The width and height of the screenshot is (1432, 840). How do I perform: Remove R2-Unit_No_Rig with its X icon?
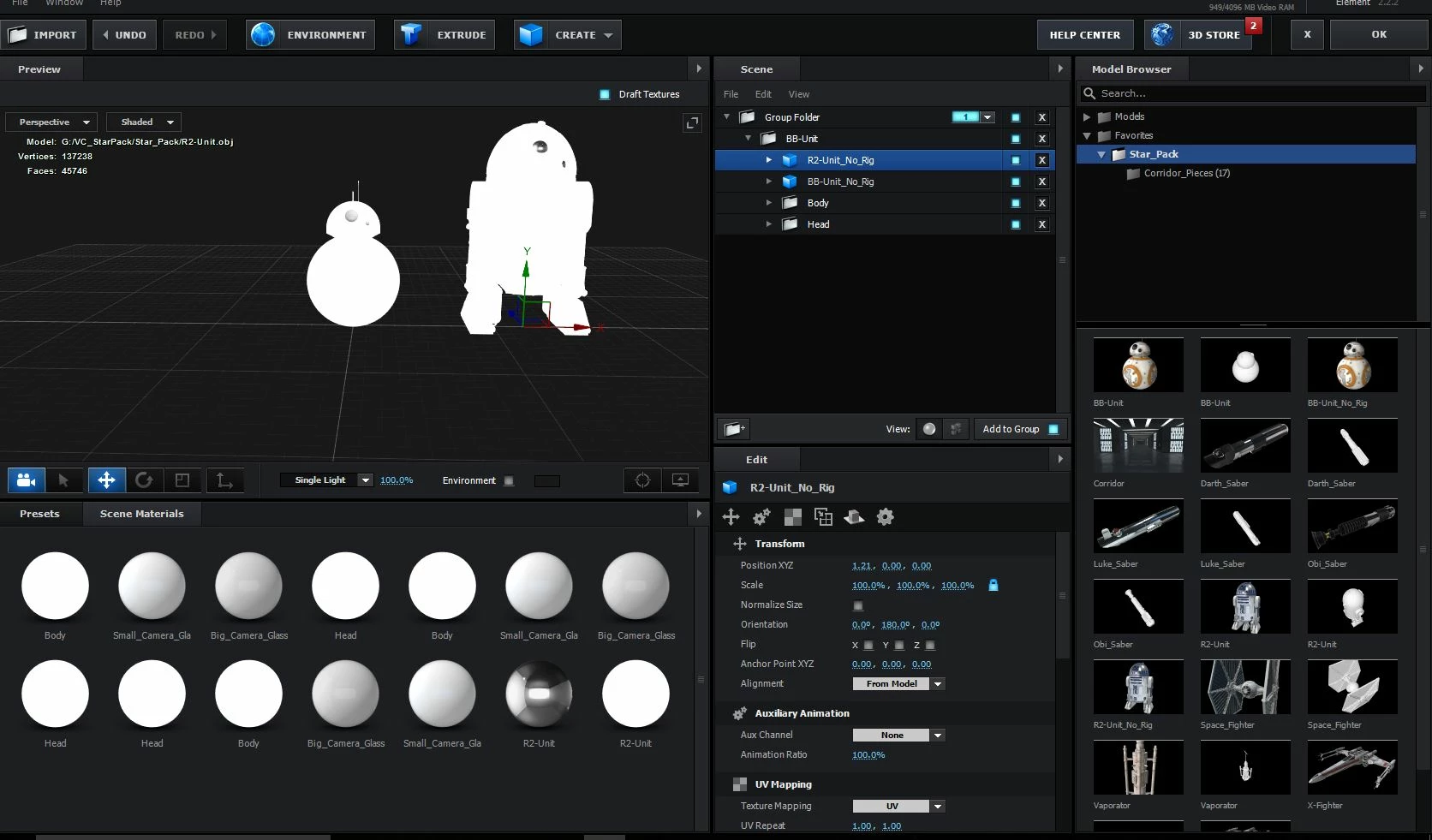(1042, 160)
